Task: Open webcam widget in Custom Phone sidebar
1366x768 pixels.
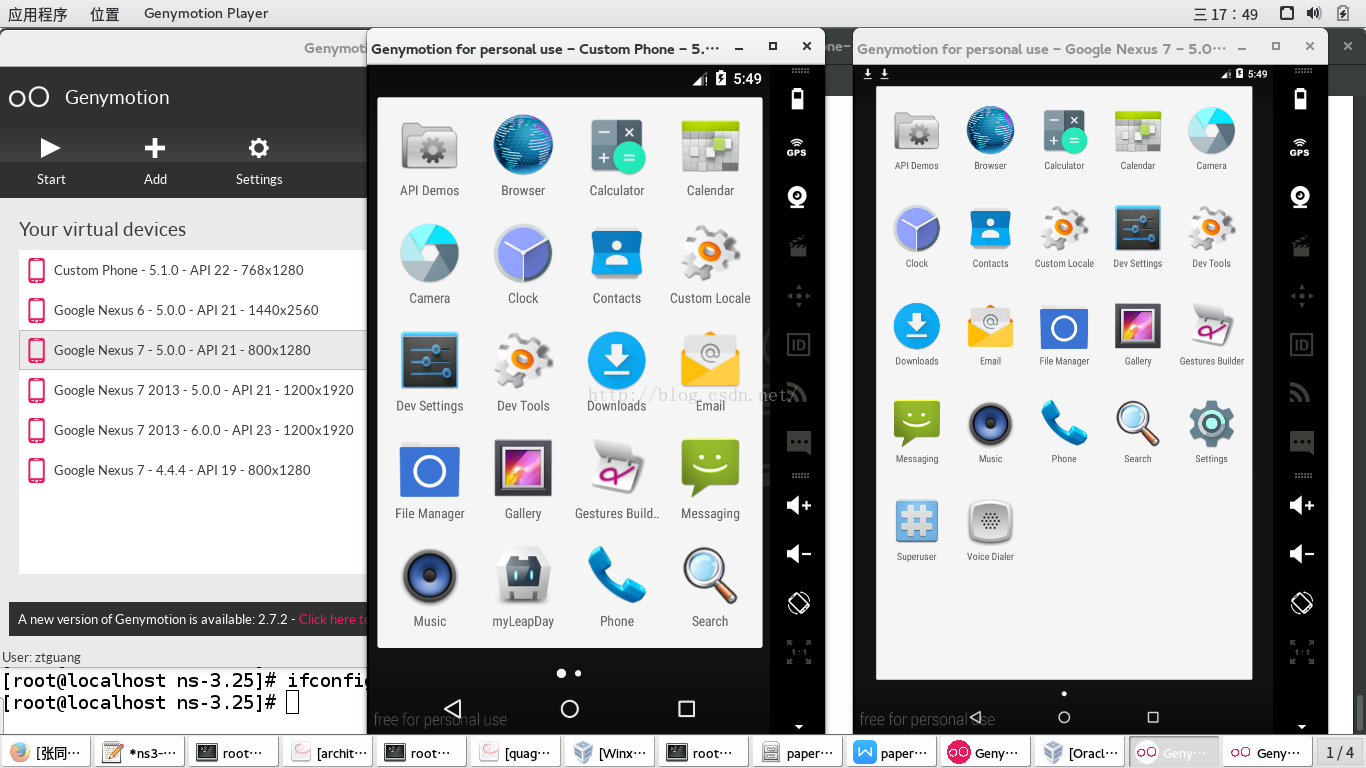Action: click(x=797, y=197)
